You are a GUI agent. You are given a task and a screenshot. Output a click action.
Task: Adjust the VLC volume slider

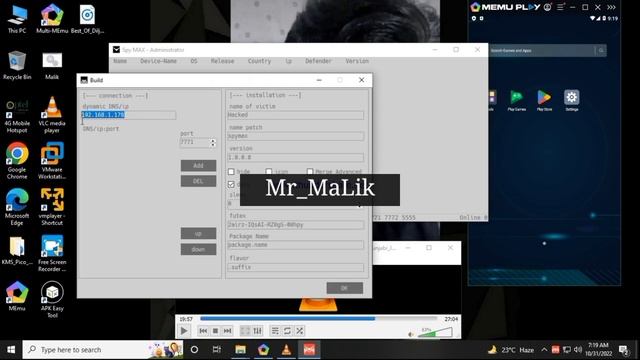(x=435, y=333)
